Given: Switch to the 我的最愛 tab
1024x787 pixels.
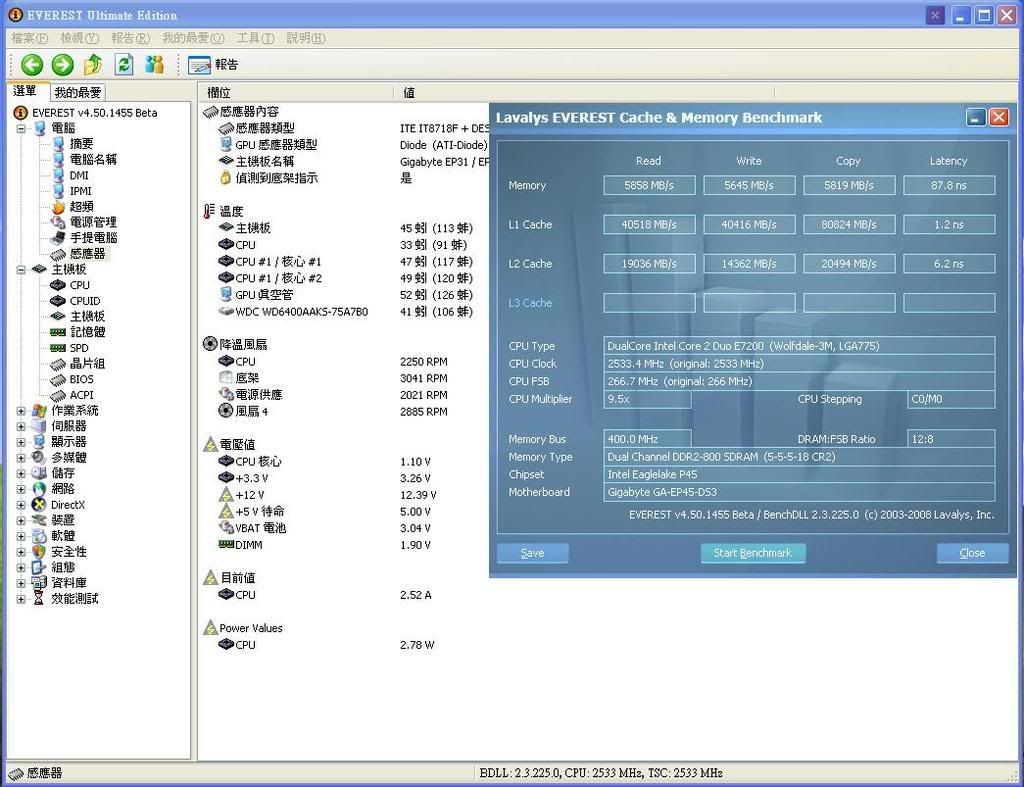Looking at the screenshot, I should 78,93.
